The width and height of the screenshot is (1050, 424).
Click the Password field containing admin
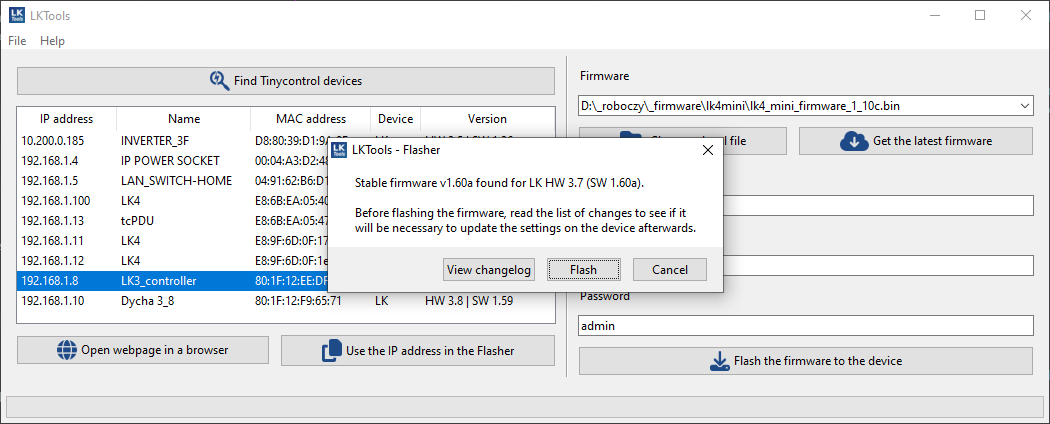pos(806,326)
